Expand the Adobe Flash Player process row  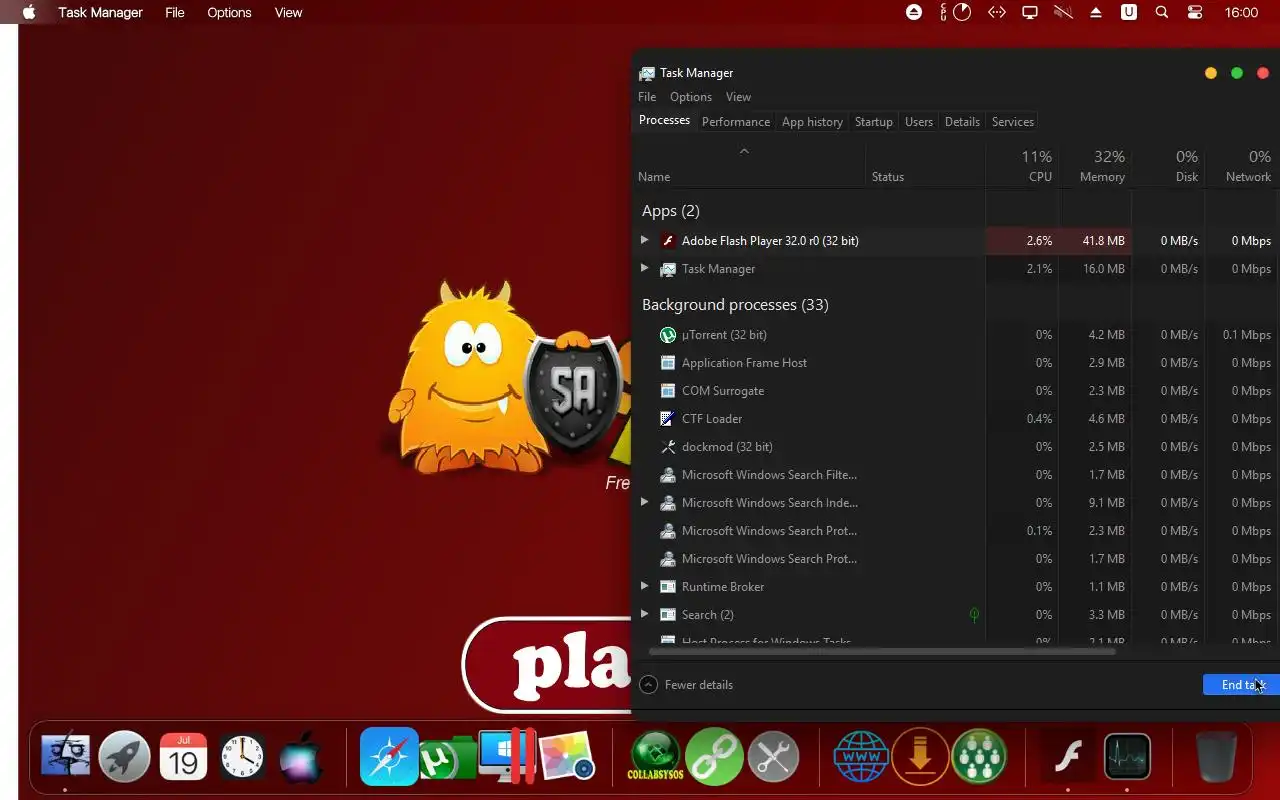pos(645,240)
